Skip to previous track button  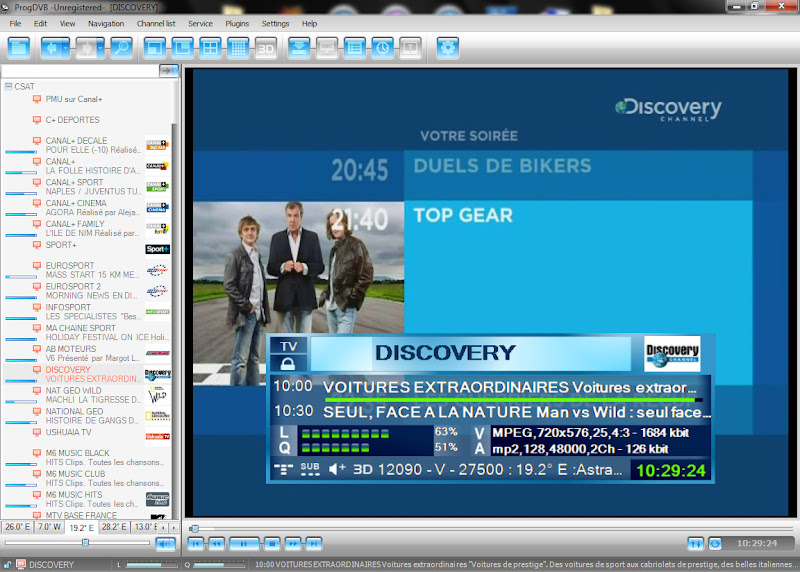tap(196, 544)
